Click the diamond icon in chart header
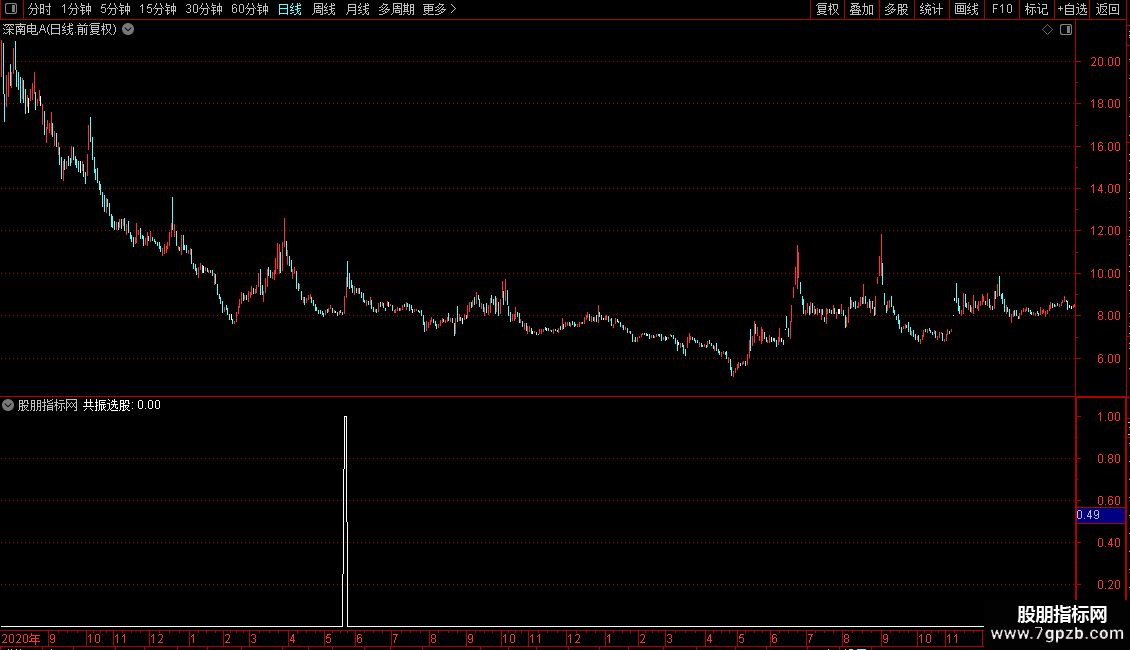 tap(1047, 30)
